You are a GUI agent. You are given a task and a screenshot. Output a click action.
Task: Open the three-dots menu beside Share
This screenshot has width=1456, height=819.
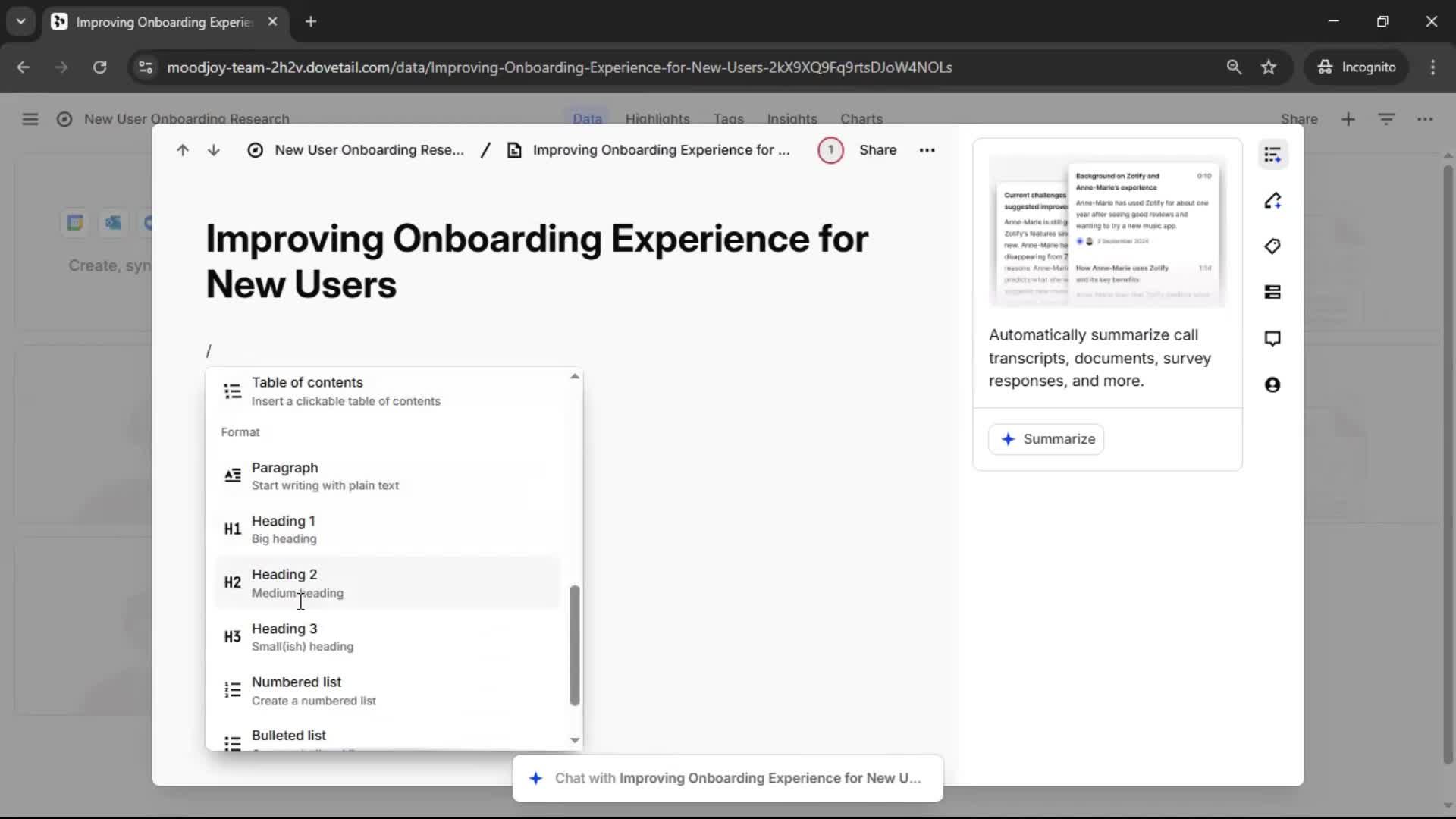point(927,150)
